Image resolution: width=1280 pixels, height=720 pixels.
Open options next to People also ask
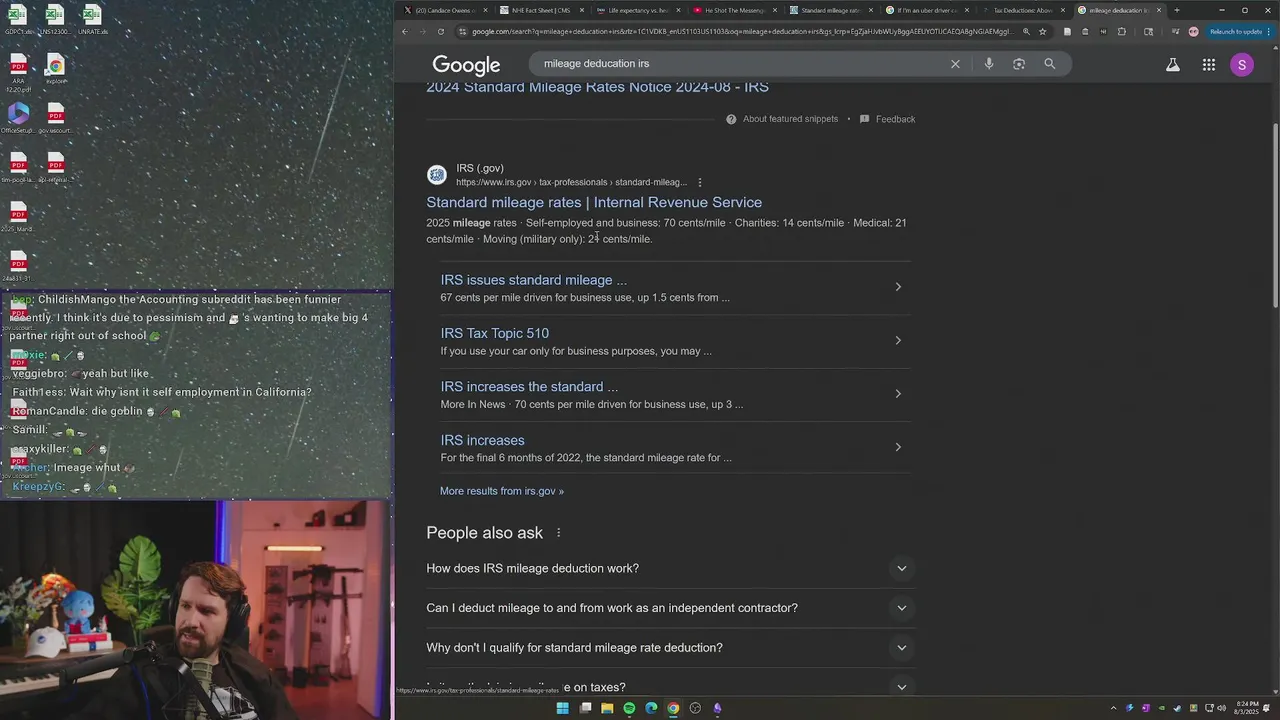tap(559, 533)
